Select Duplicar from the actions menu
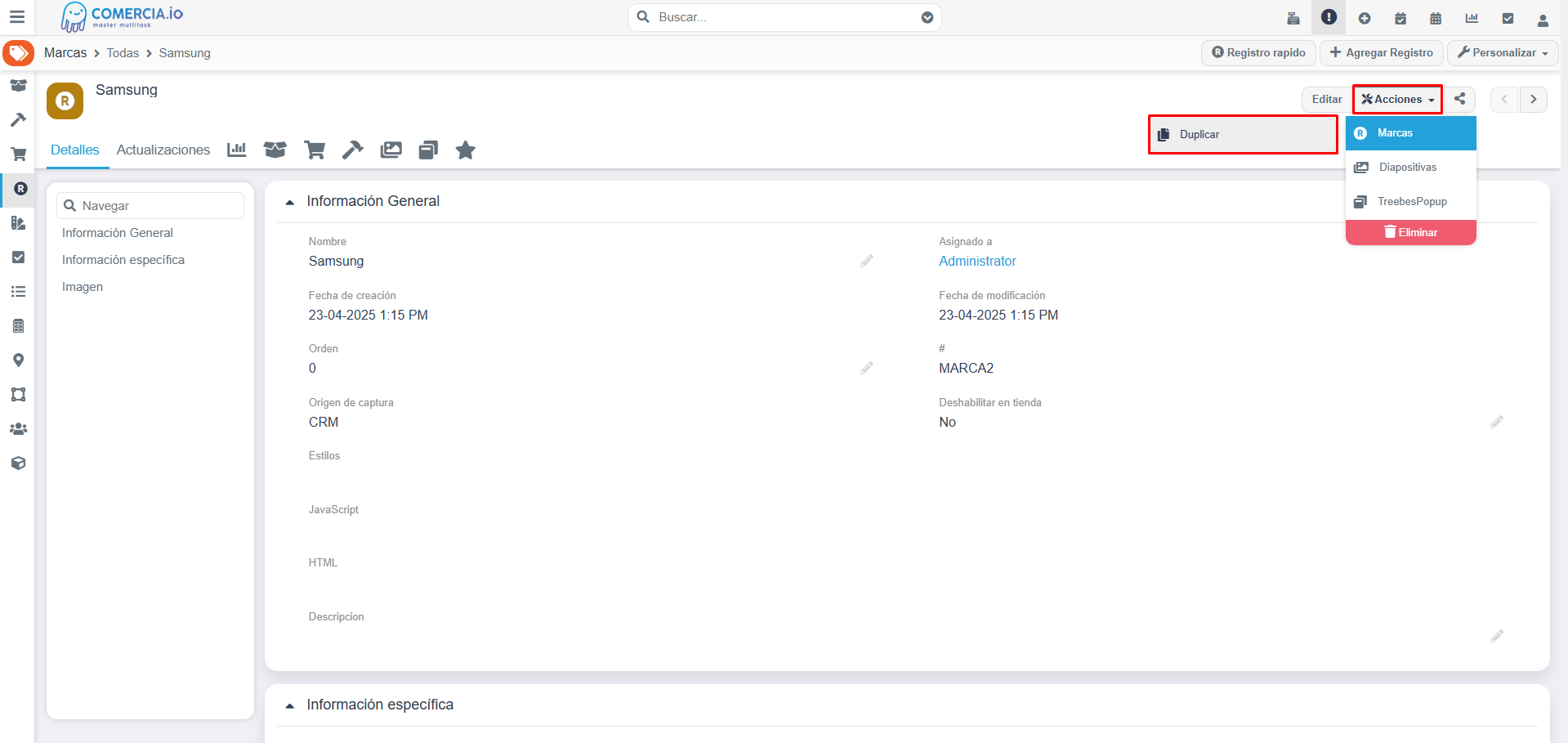This screenshot has width=1568, height=743. 1243,134
